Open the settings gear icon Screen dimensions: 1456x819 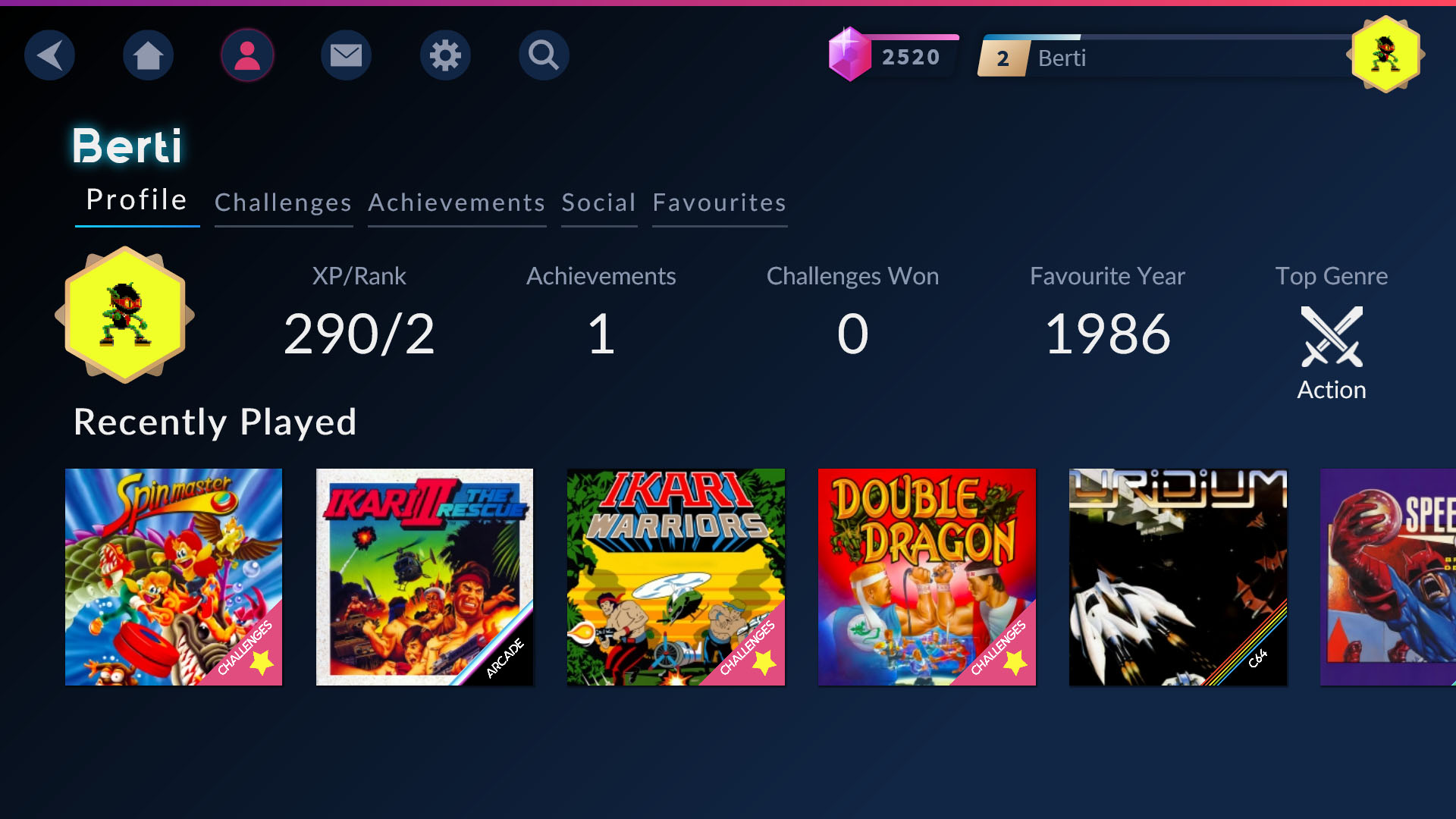[x=445, y=55]
